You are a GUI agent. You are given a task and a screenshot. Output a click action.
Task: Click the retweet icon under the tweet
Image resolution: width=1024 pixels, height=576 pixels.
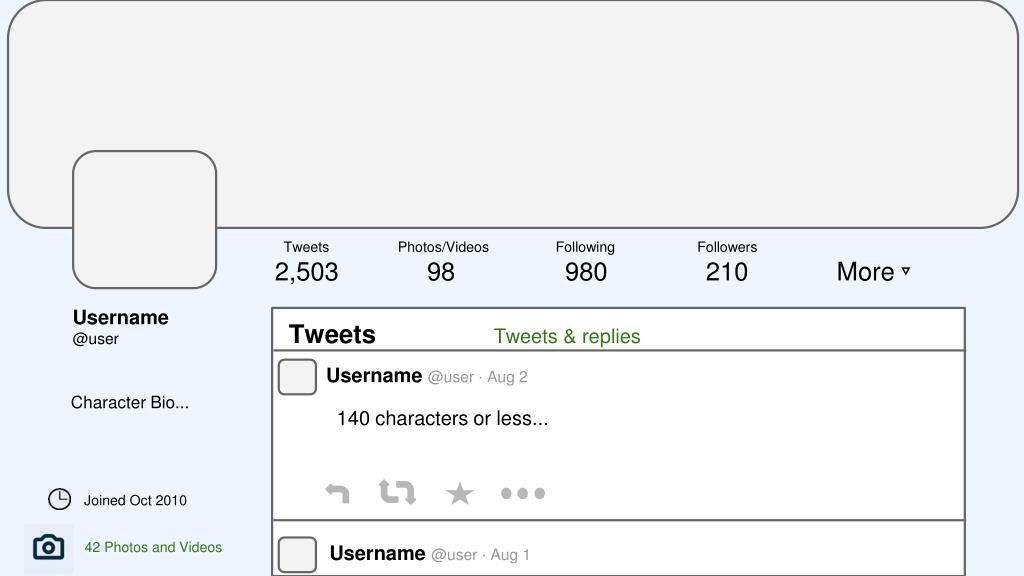397,492
